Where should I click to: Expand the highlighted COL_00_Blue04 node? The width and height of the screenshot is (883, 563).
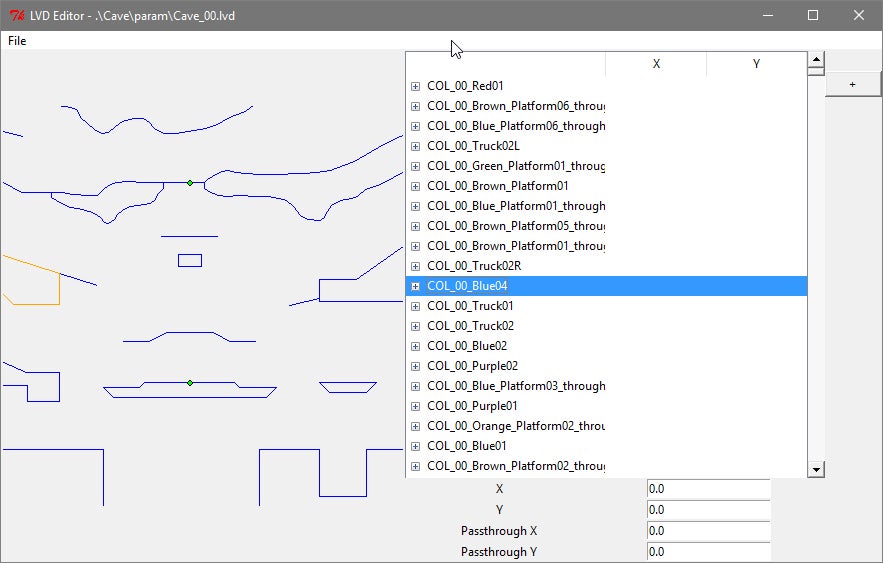point(415,286)
